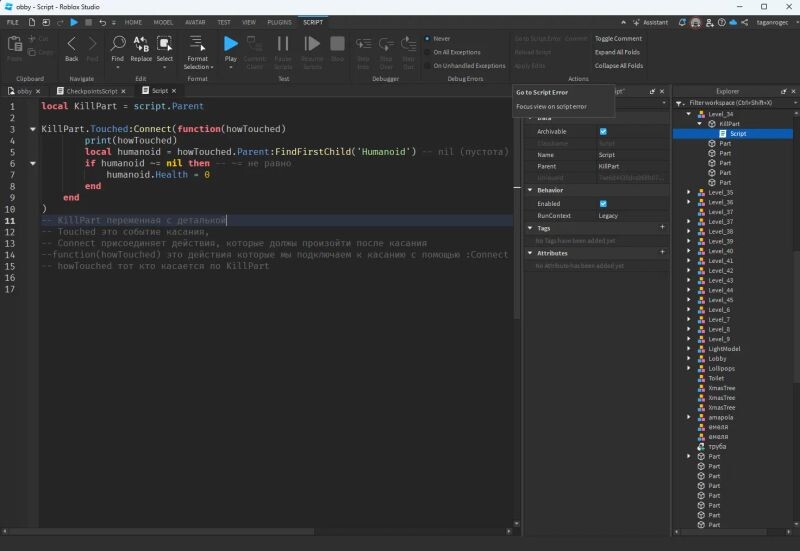800x551 pixels.
Task: Switch to the CheckpointsScript tab
Action: pos(91,90)
